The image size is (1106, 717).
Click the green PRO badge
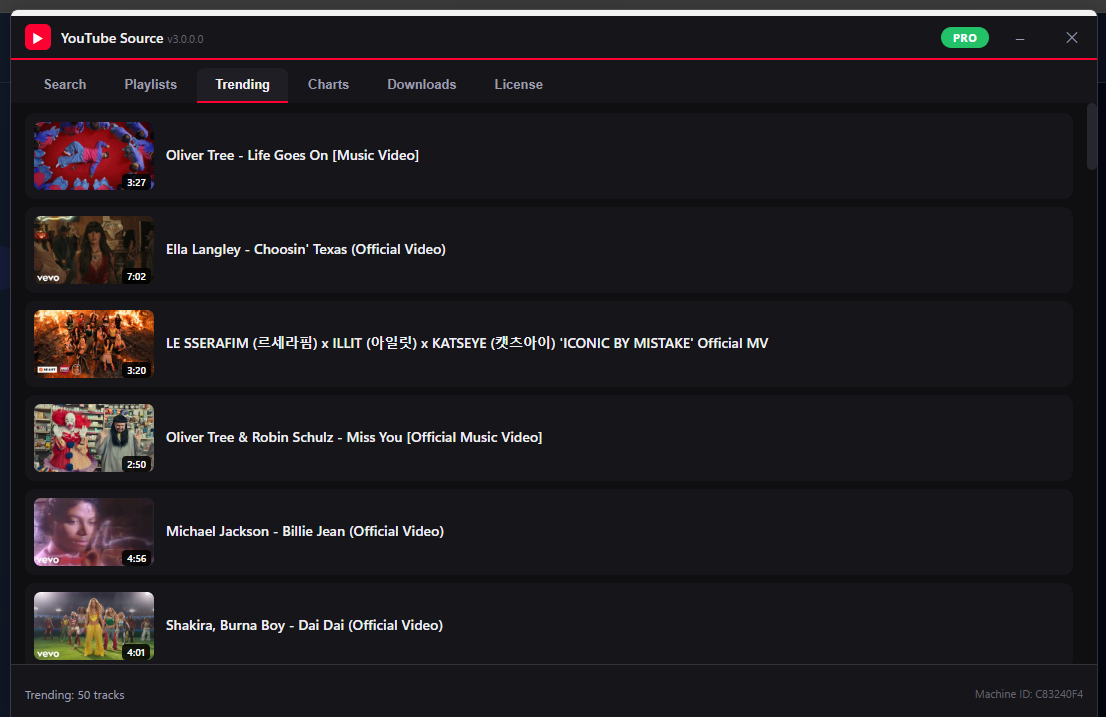coord(964,38)
